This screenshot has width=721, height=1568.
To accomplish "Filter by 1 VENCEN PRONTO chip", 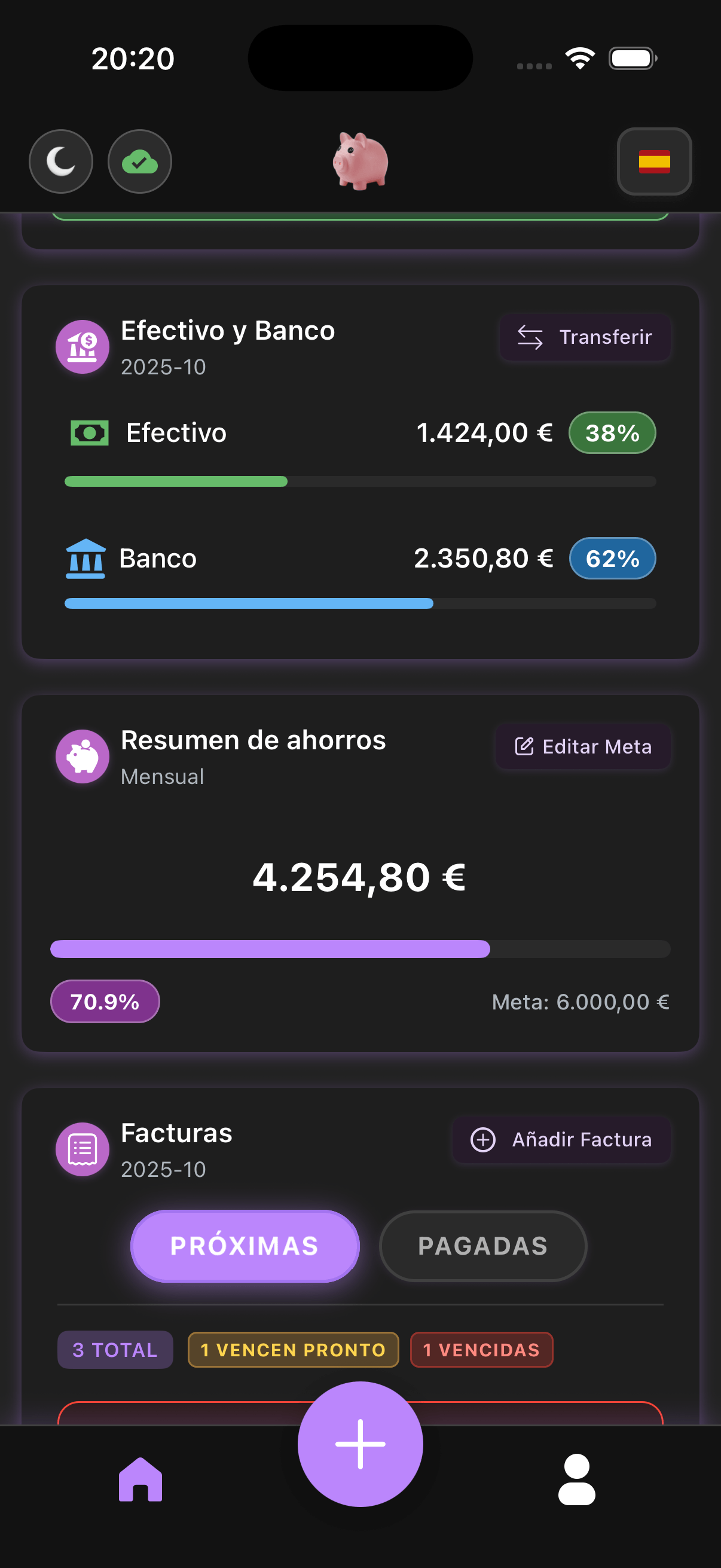I will click(294, 1350).
